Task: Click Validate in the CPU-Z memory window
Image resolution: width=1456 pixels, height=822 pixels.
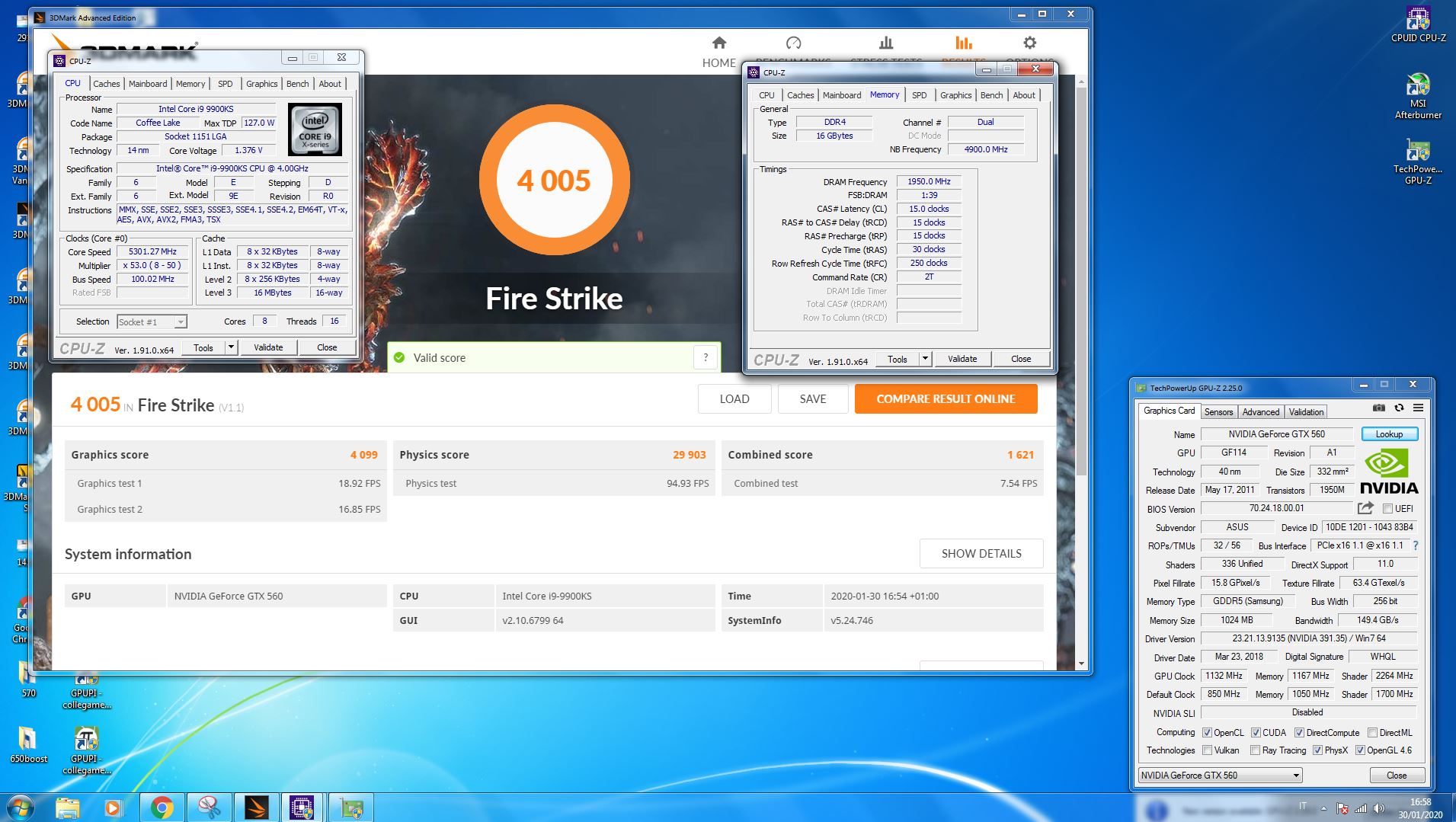Action: 962,359
